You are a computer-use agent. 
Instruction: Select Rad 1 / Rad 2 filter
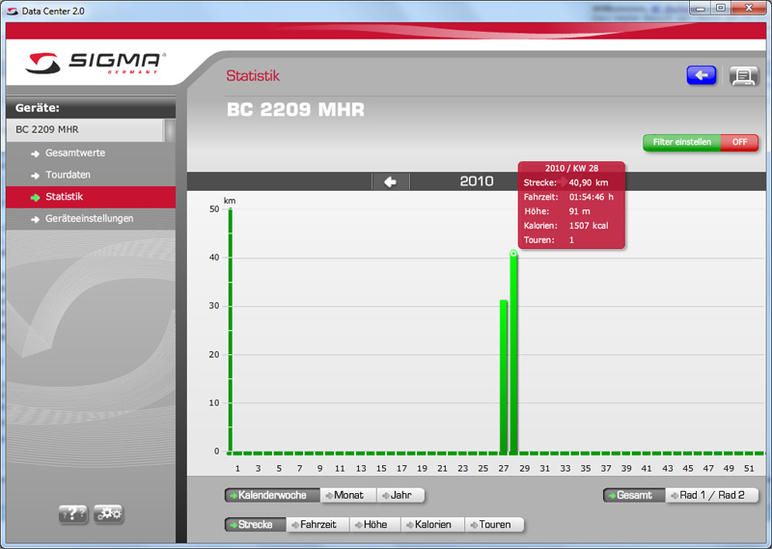tap(711, 495)
